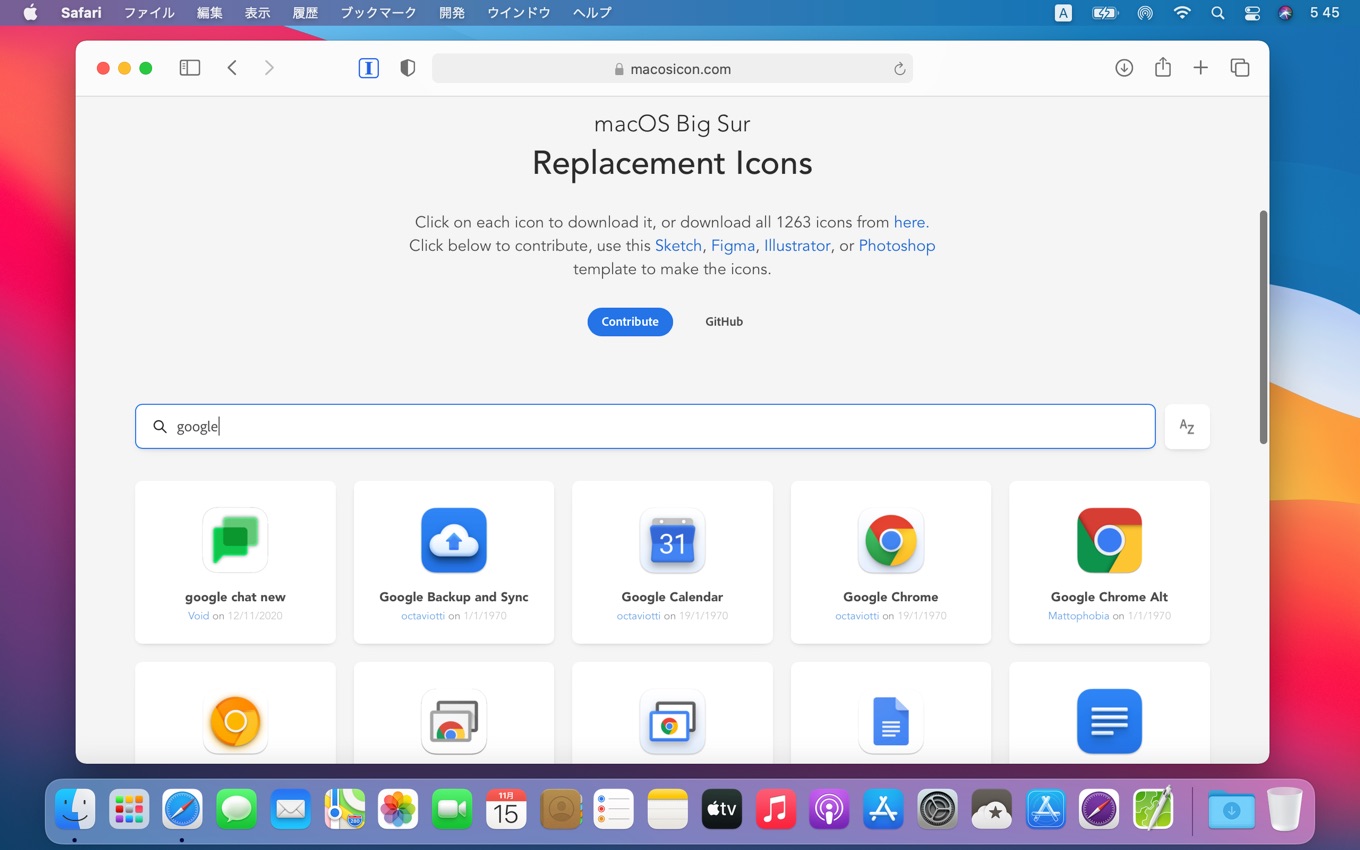Open Spotlight search
The height and width of the screenshot is (850, 1360).
point(1217,13)
